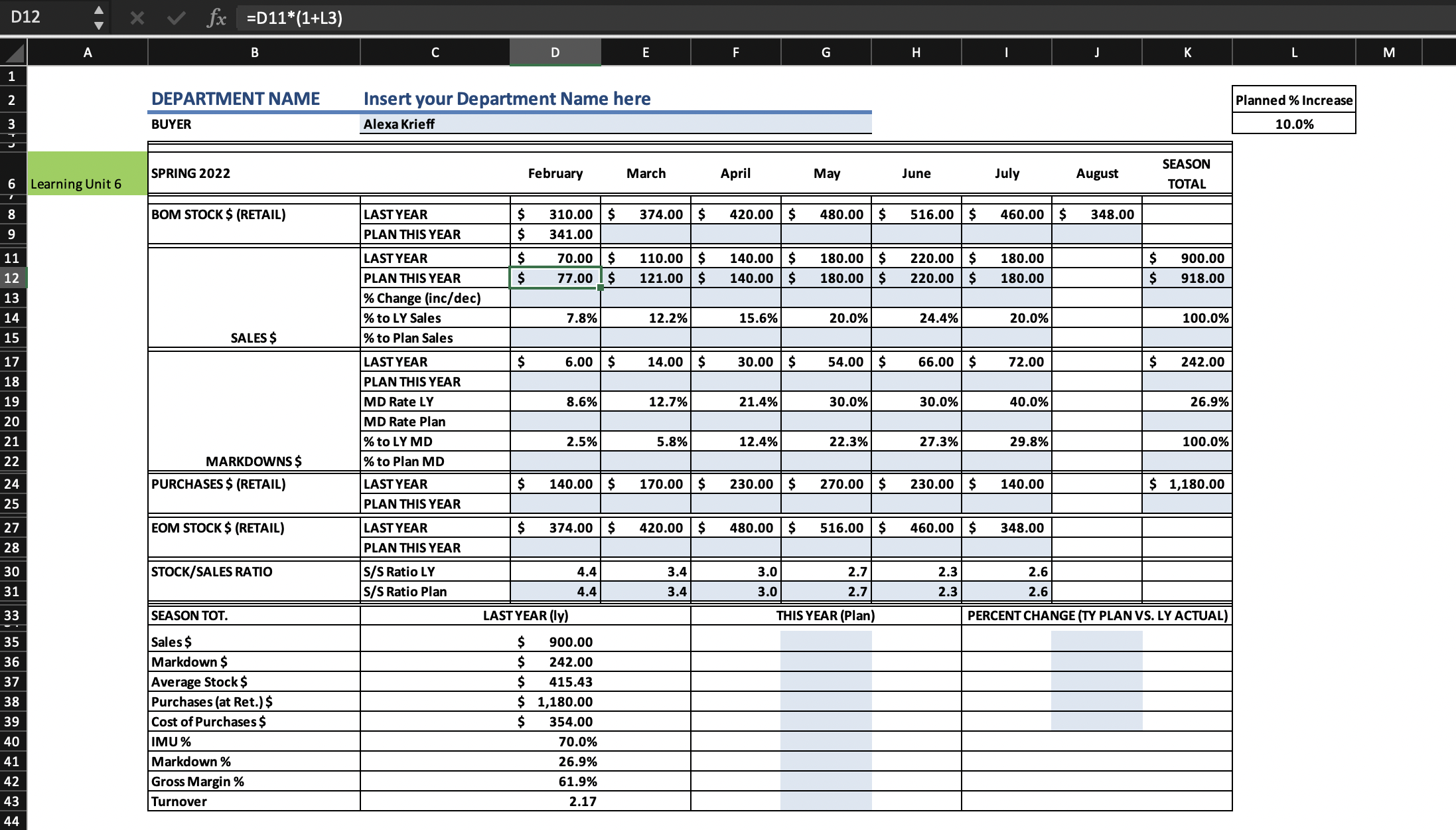Screen dimensions: 1456x830
Task: Click the confirm entry checkmark icon
Action: pos(176,18)
